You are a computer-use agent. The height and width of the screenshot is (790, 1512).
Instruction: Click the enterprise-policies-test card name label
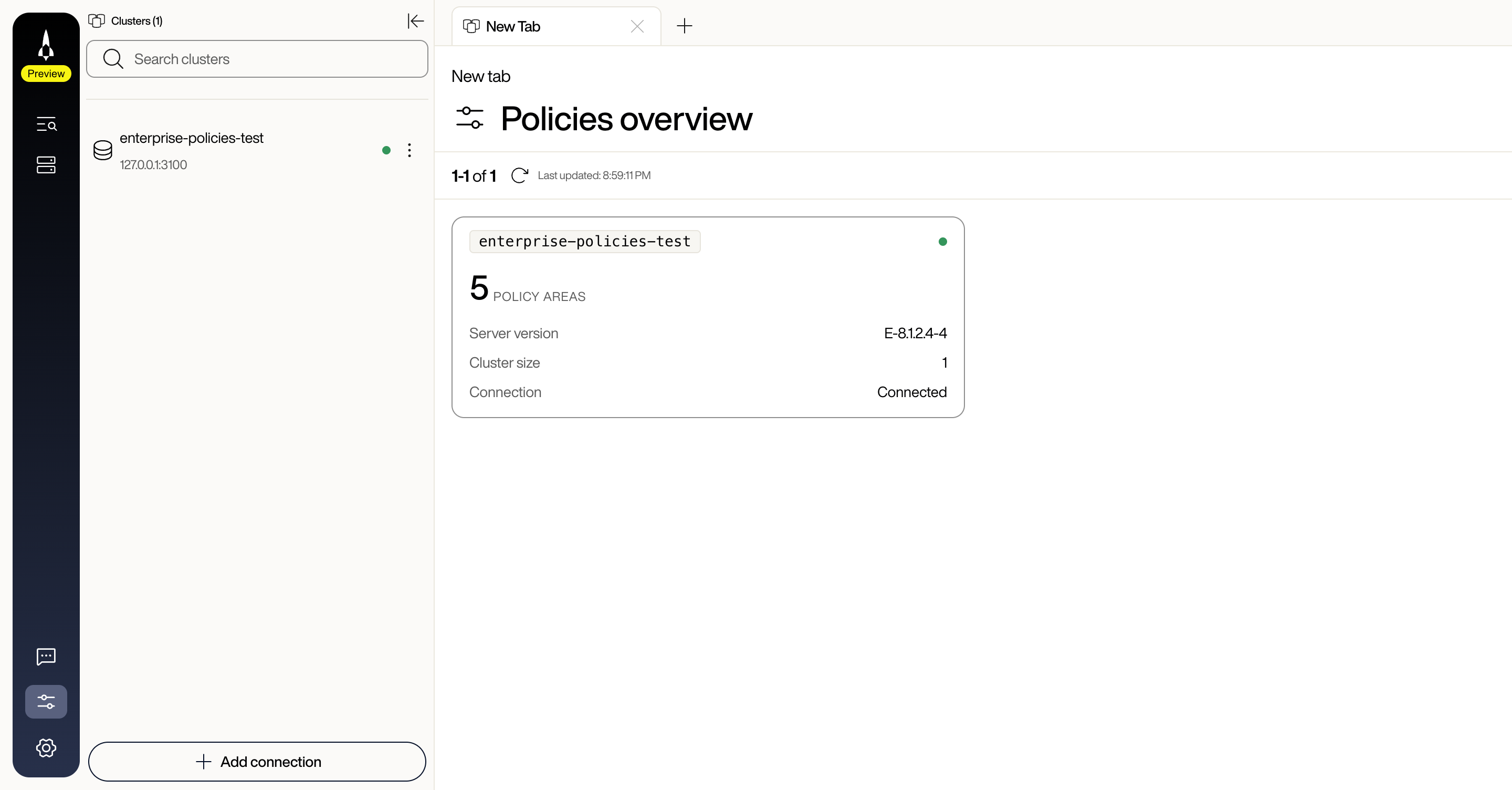click(x=585, y=242)
